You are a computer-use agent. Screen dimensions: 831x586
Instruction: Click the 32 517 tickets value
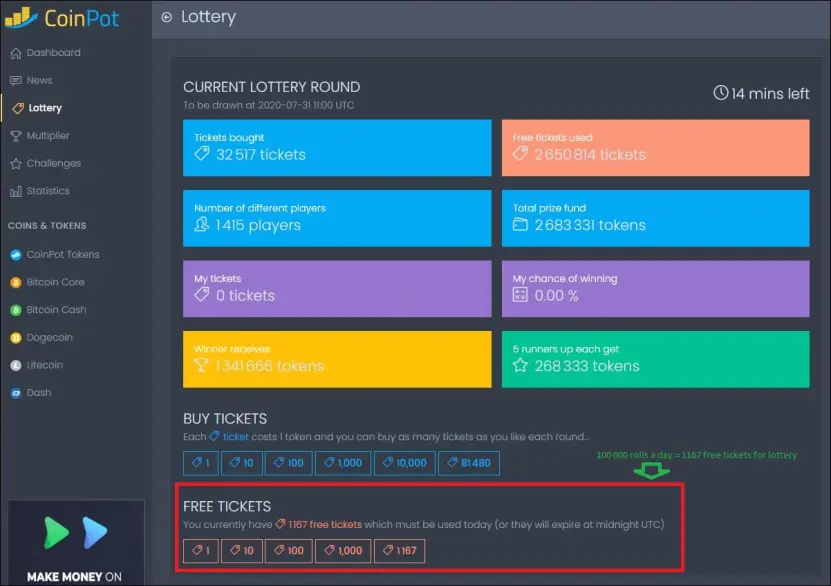point(261,154)
